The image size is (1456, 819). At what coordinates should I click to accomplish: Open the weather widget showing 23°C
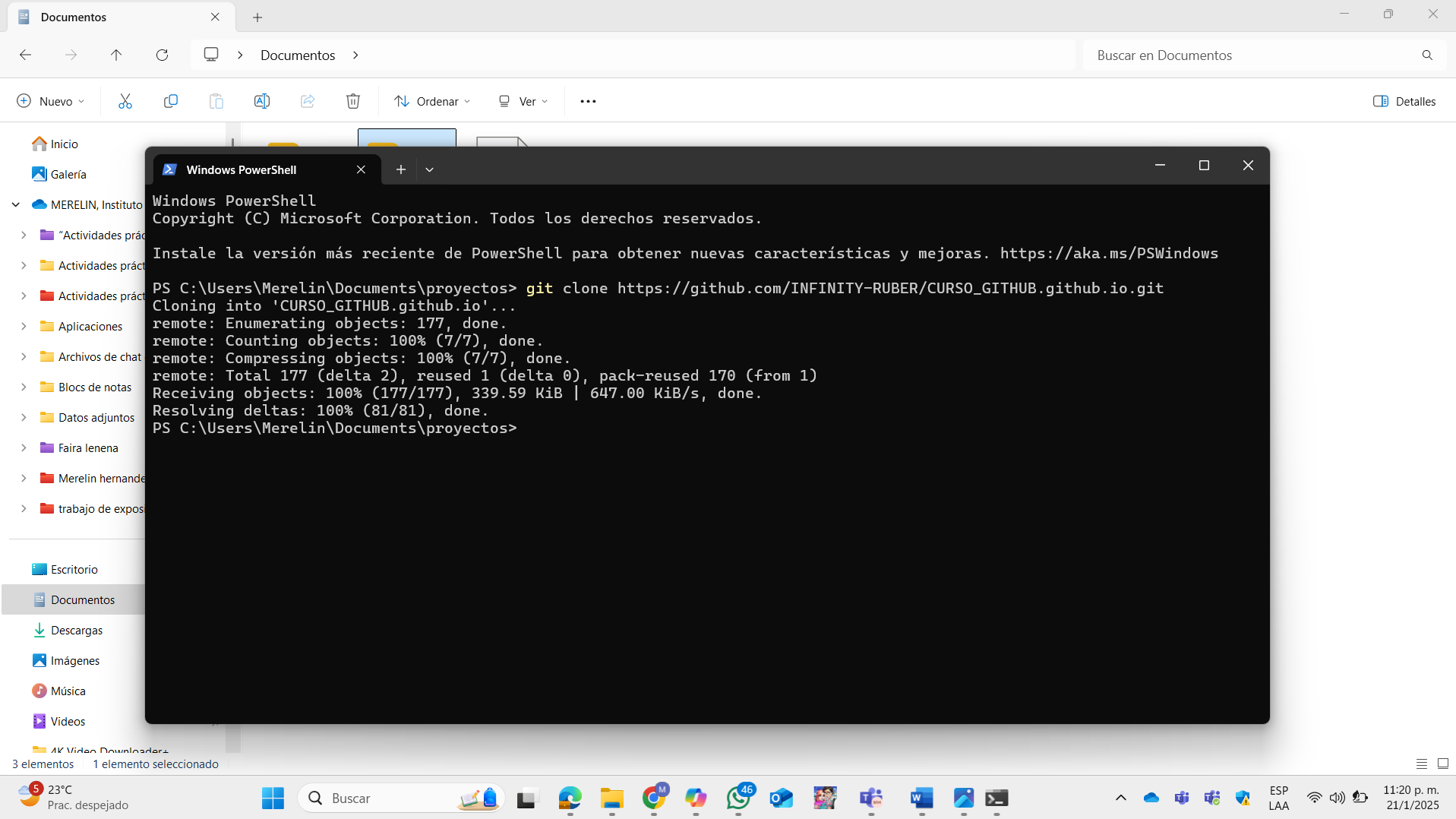73,797
